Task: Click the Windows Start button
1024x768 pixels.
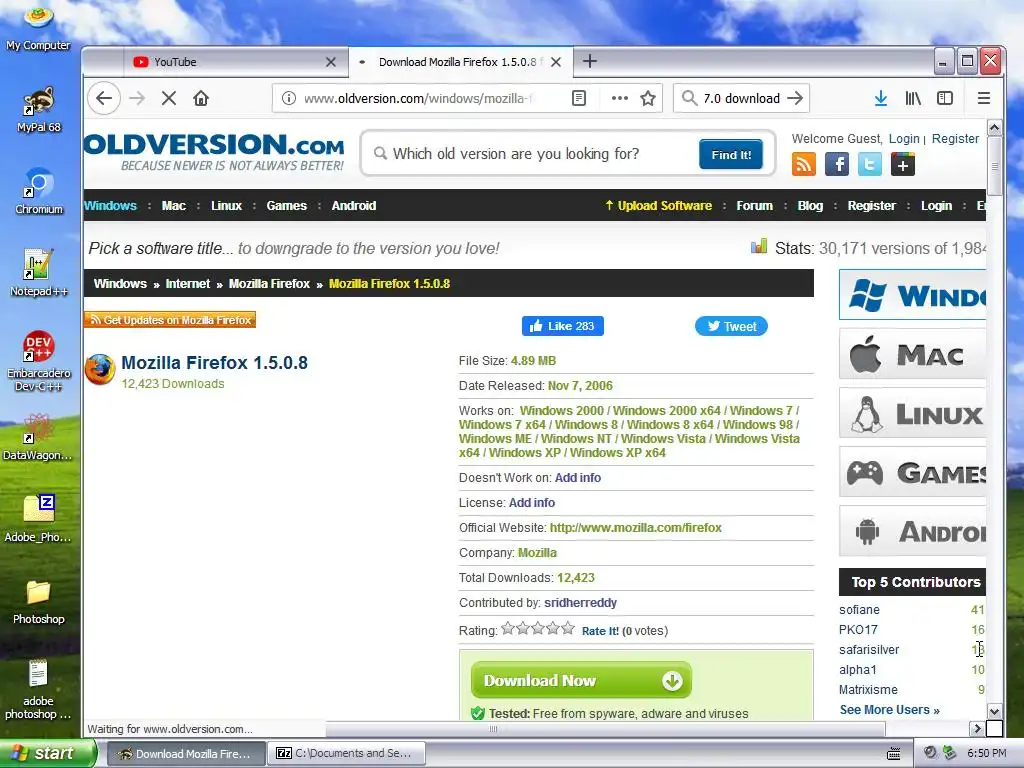Action: pos(47,753)
